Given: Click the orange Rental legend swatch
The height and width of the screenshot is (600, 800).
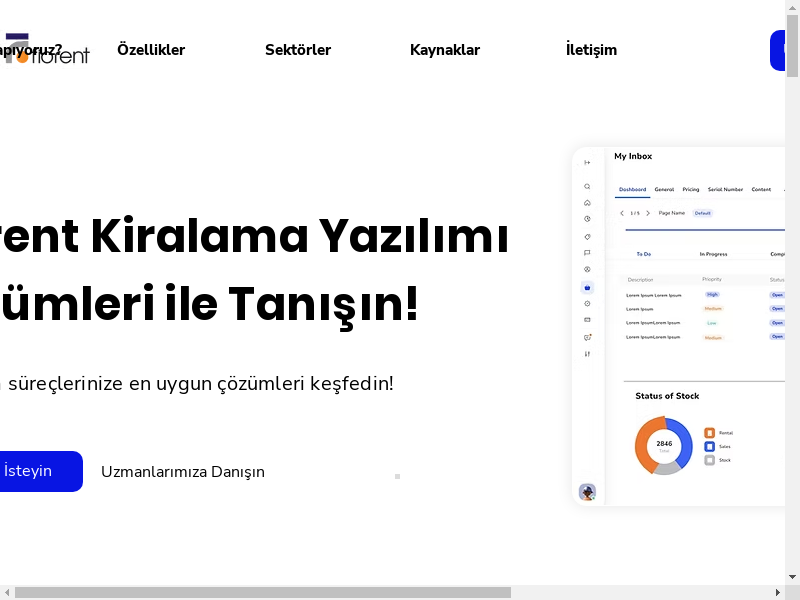Looking at the screenshot, I should click(x=709, y=433).
